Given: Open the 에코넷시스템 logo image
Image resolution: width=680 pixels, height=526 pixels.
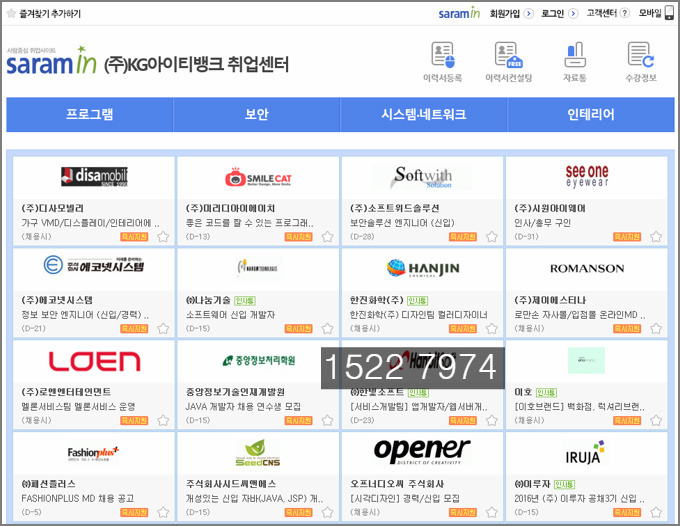Looking at the screenshot, I should tap(94, 265).
